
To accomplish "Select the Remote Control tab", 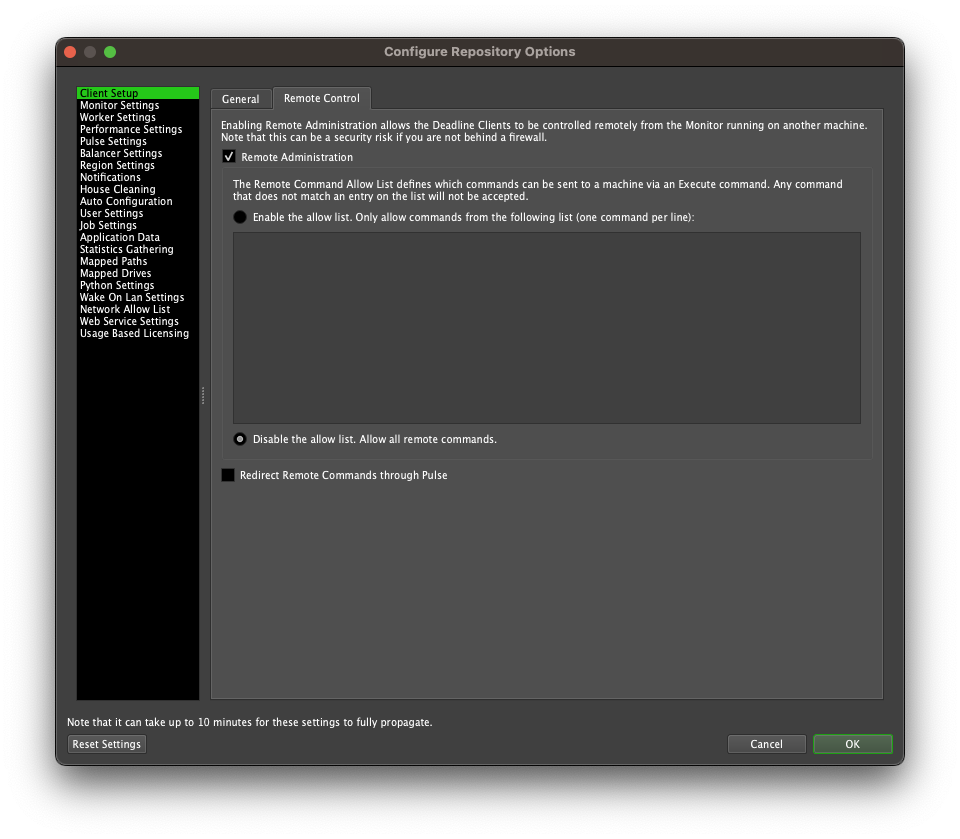I will (x=322, y=98).
